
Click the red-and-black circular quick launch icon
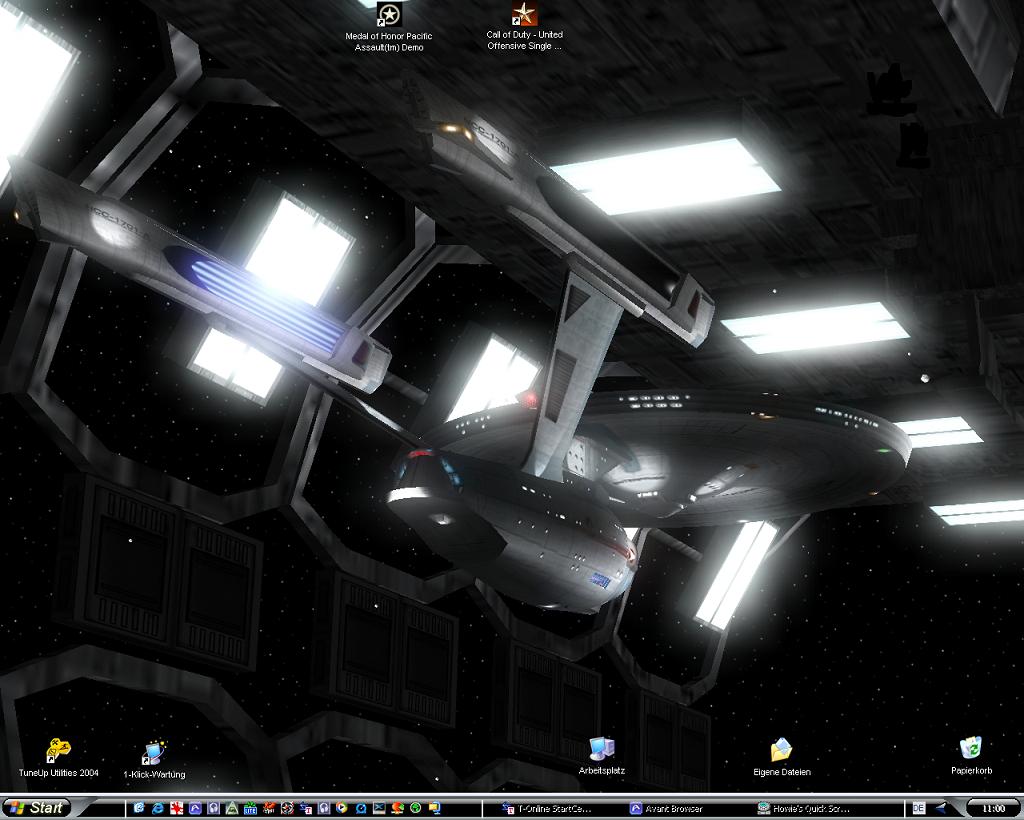287,808
